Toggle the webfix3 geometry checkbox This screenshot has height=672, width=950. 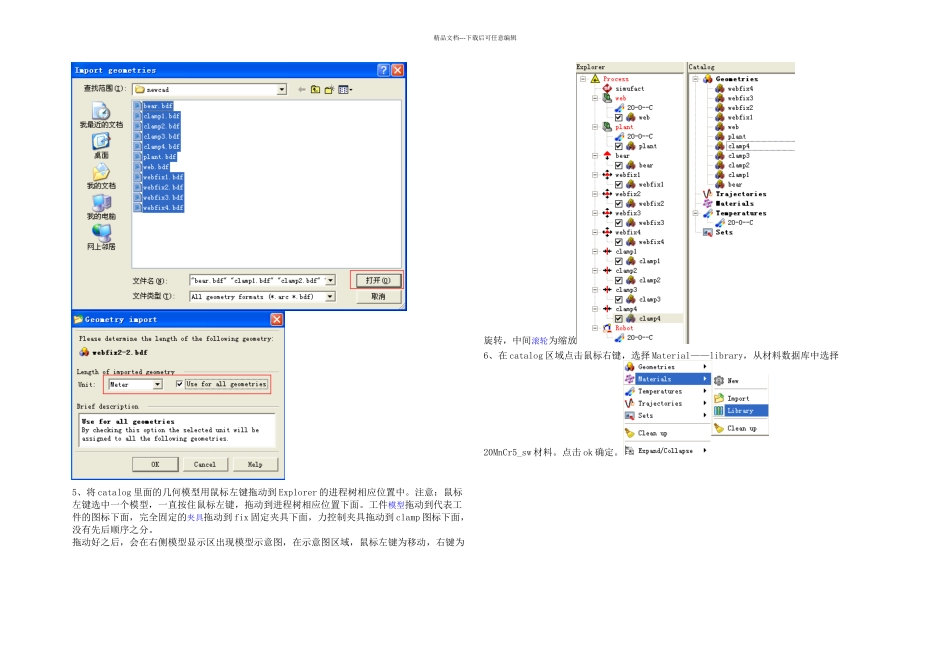tap(619, 223)
